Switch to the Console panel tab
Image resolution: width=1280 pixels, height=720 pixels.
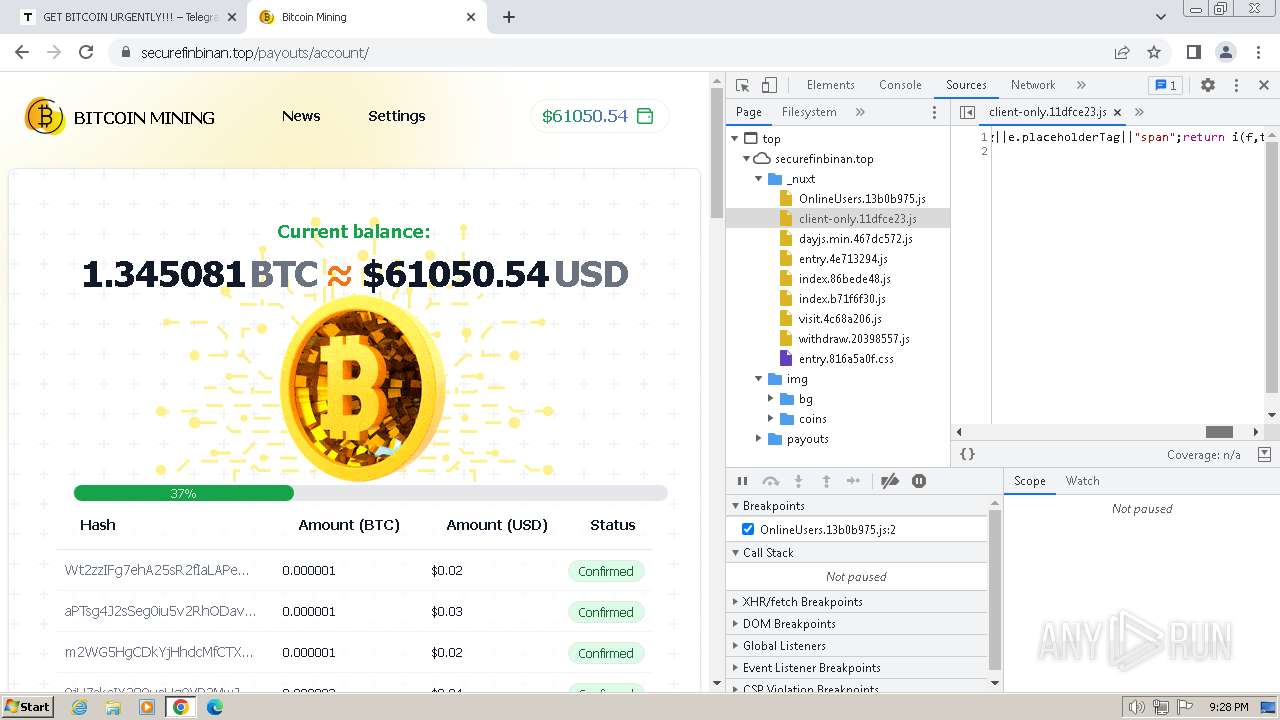click(900, 85)
